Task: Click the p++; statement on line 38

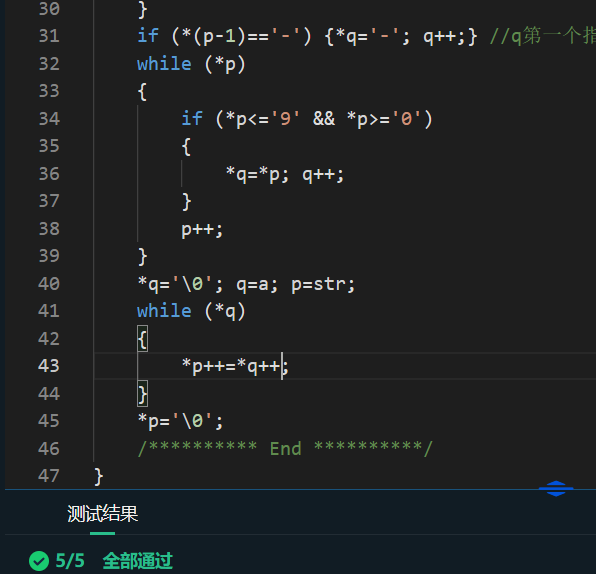Action: 202,230
